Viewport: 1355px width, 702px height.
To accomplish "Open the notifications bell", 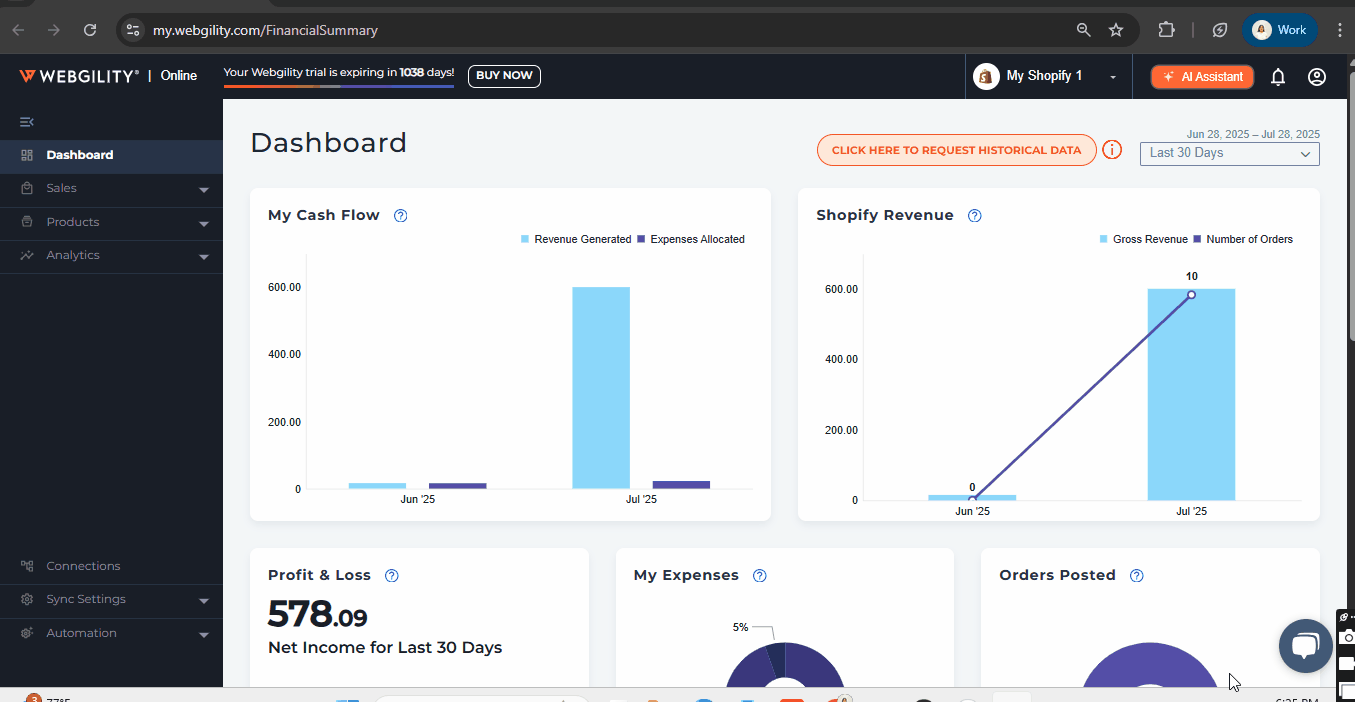I will (1277, 77).
